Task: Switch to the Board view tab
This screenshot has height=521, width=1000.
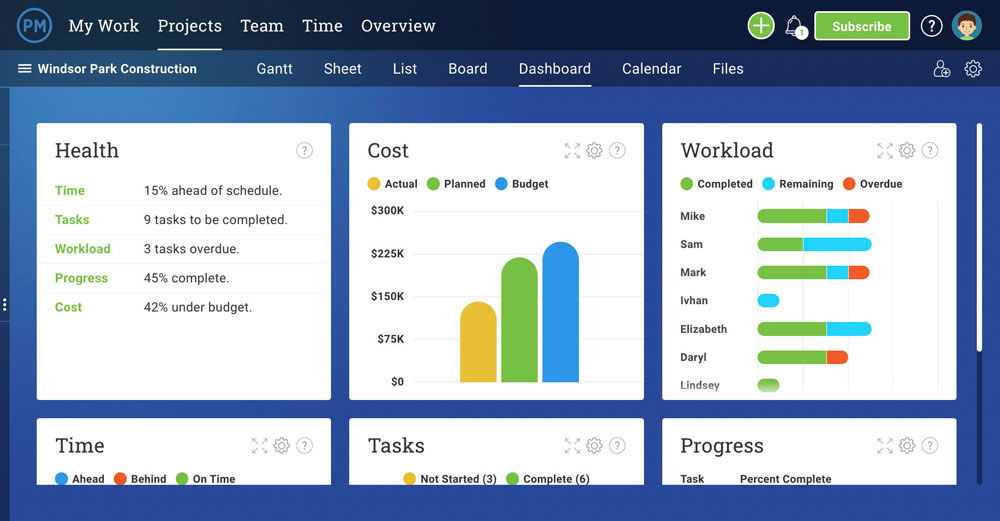Action: tap(467, 69)
